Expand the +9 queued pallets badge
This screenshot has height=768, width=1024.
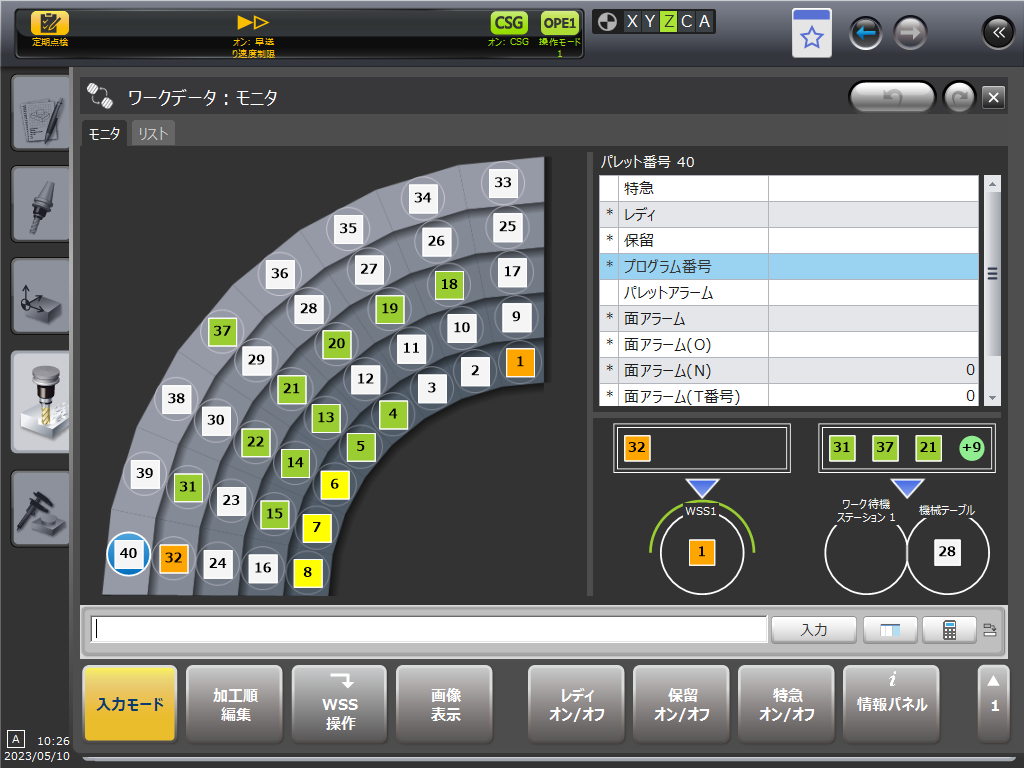point(971,448)
